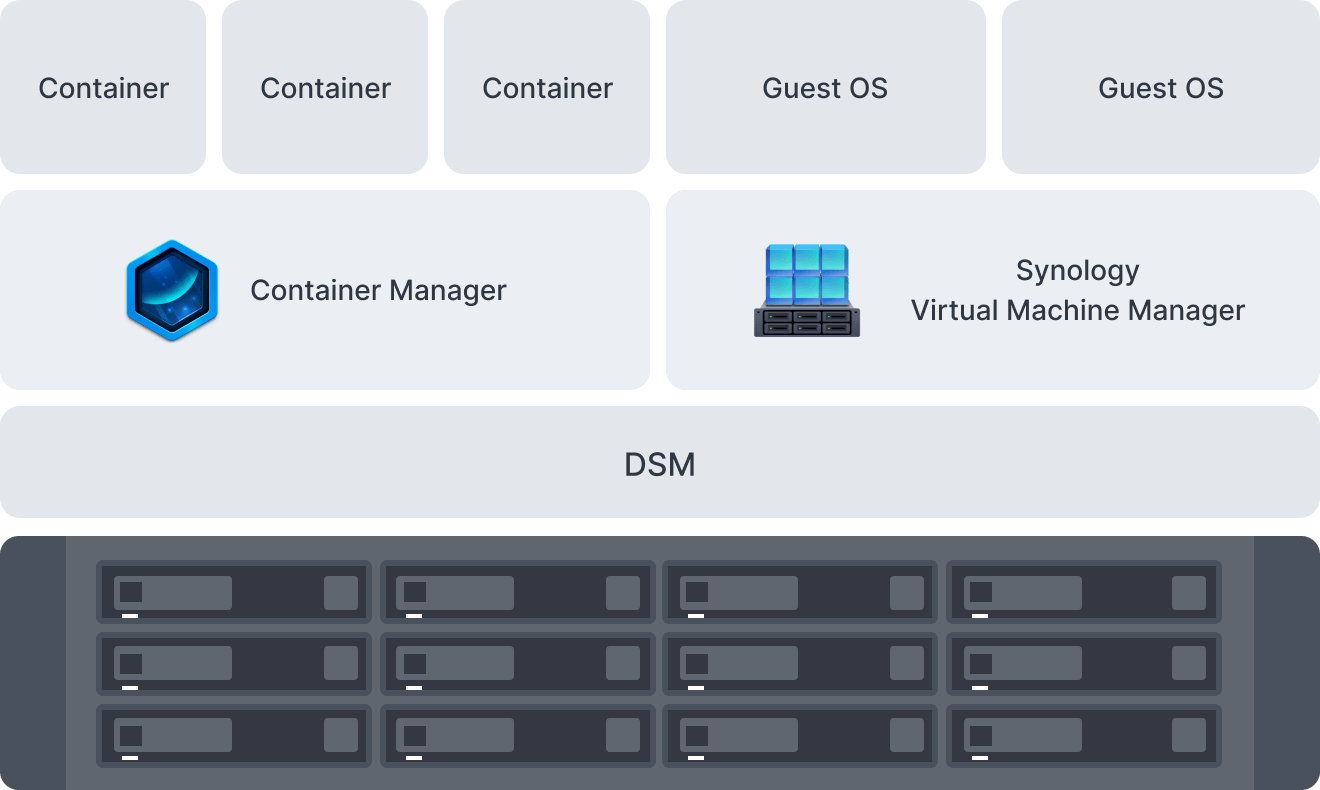The height and width of the screenshot is (790, 1320).
Task: Select the third Container block
Action: pyautogui.click(x=547, y=88)
